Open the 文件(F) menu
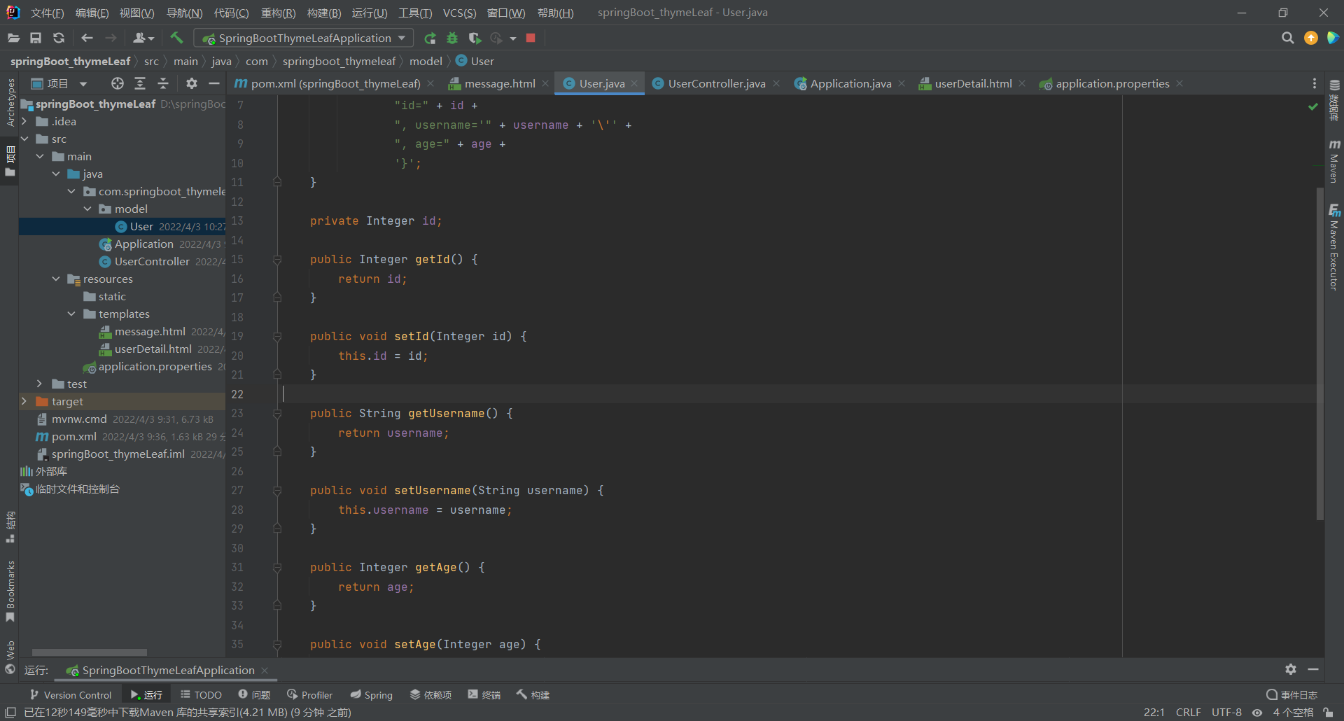 tap(47, 13)
